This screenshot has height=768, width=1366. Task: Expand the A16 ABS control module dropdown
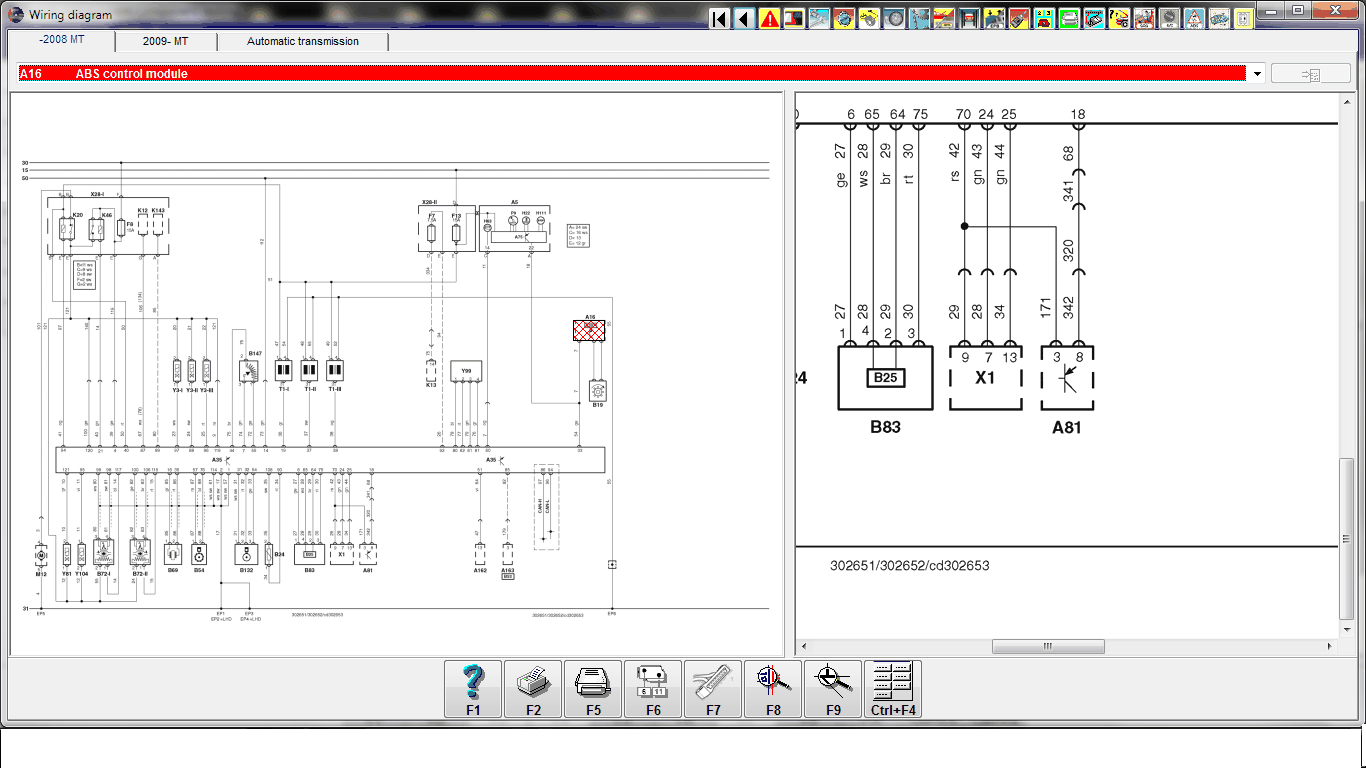click(1257, 74)
